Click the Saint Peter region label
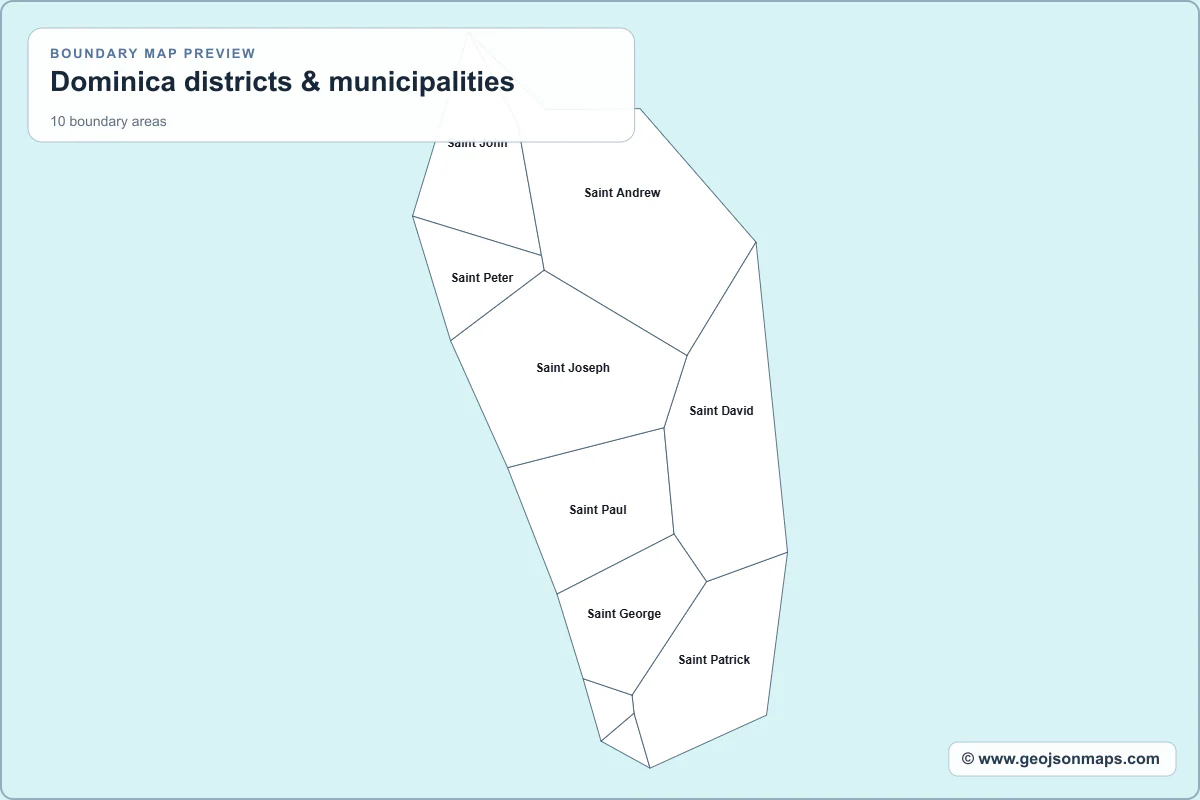 click(x=482, y=278)
